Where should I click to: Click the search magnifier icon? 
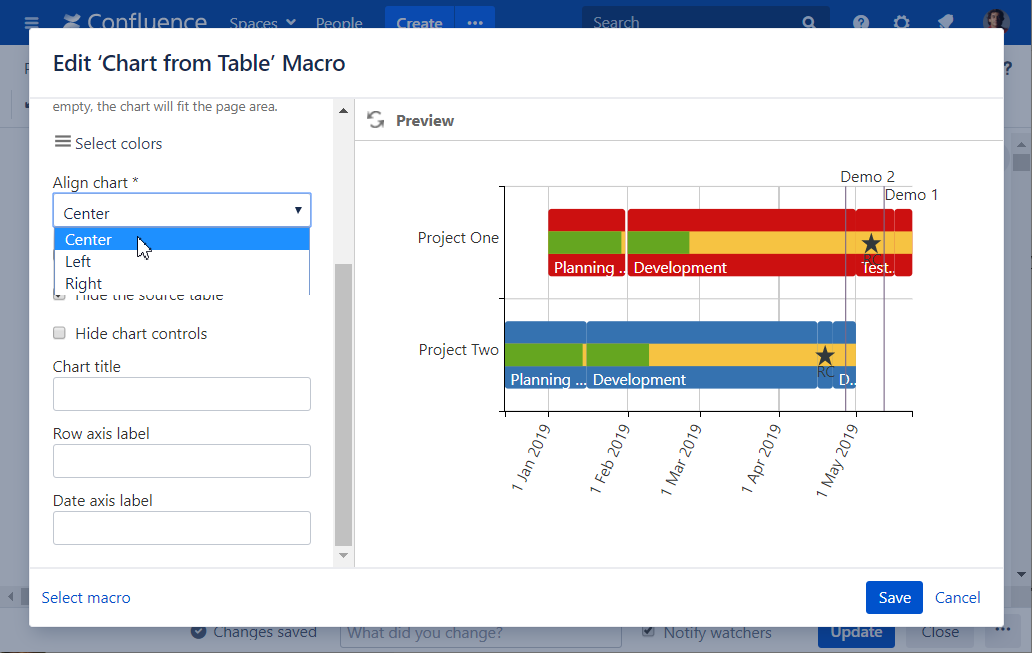808,23
